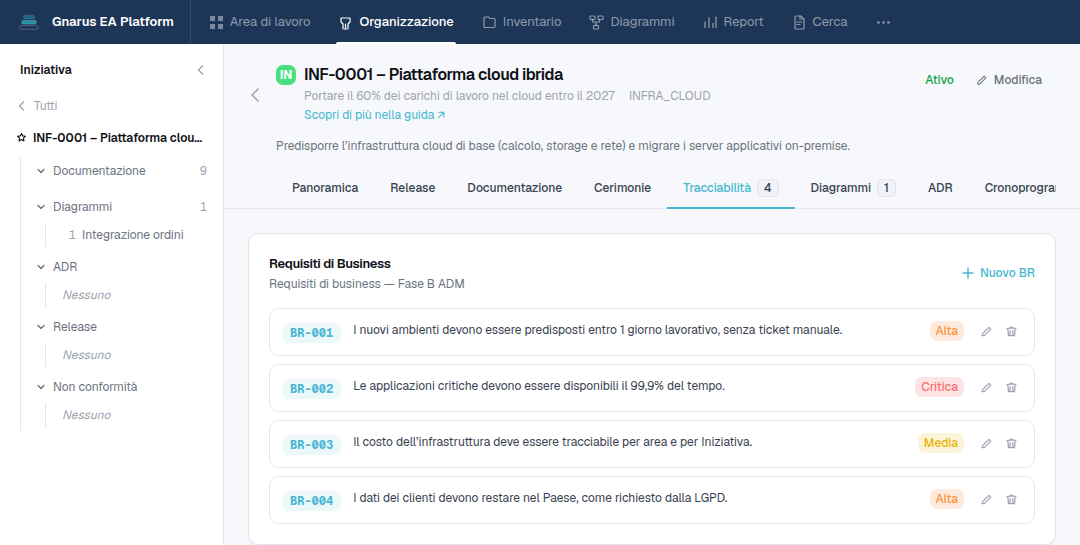The width and height of the screenshot is (1080, 545).
Task: Go back using the header left chevron
Action: (255, 95)
